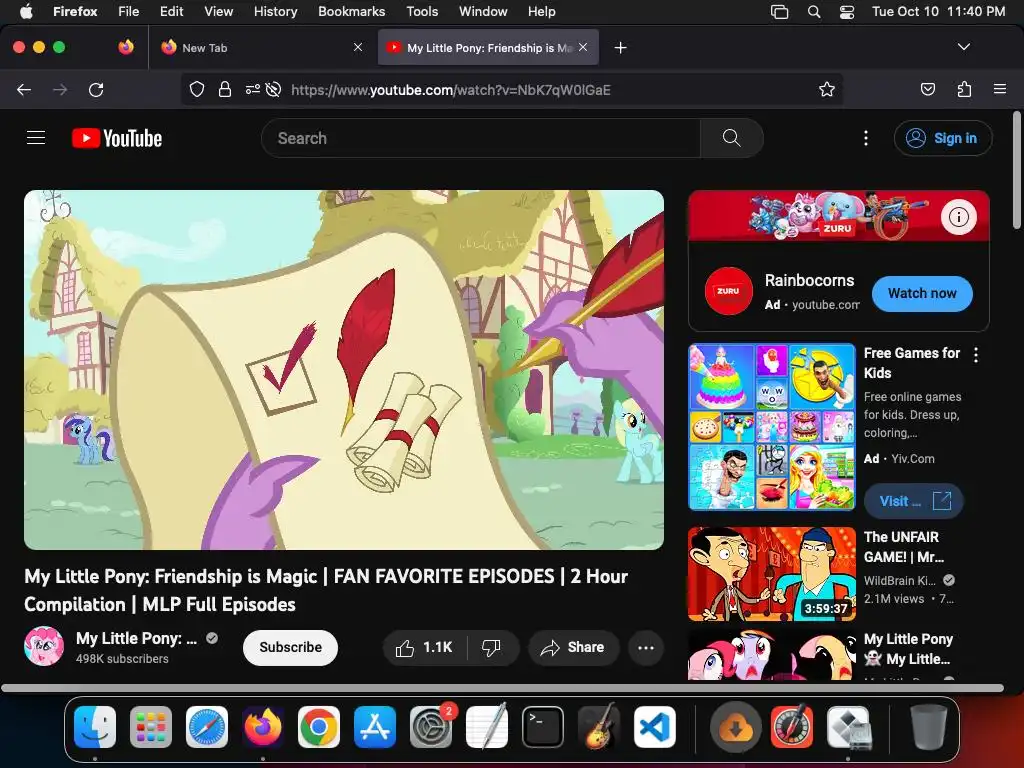Click the page vertical scrollbar
This screenshot has height=768, width=1024.
tap(1016, 170)
